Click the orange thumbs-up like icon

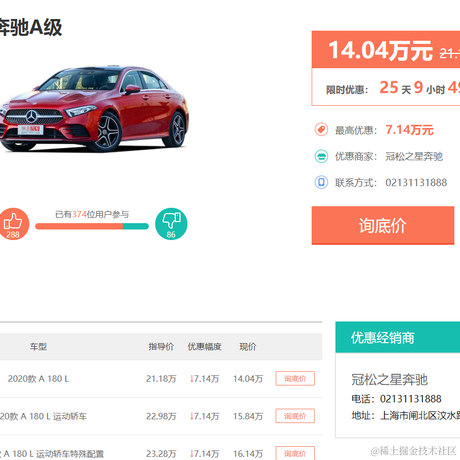click(x=13, y=224)
